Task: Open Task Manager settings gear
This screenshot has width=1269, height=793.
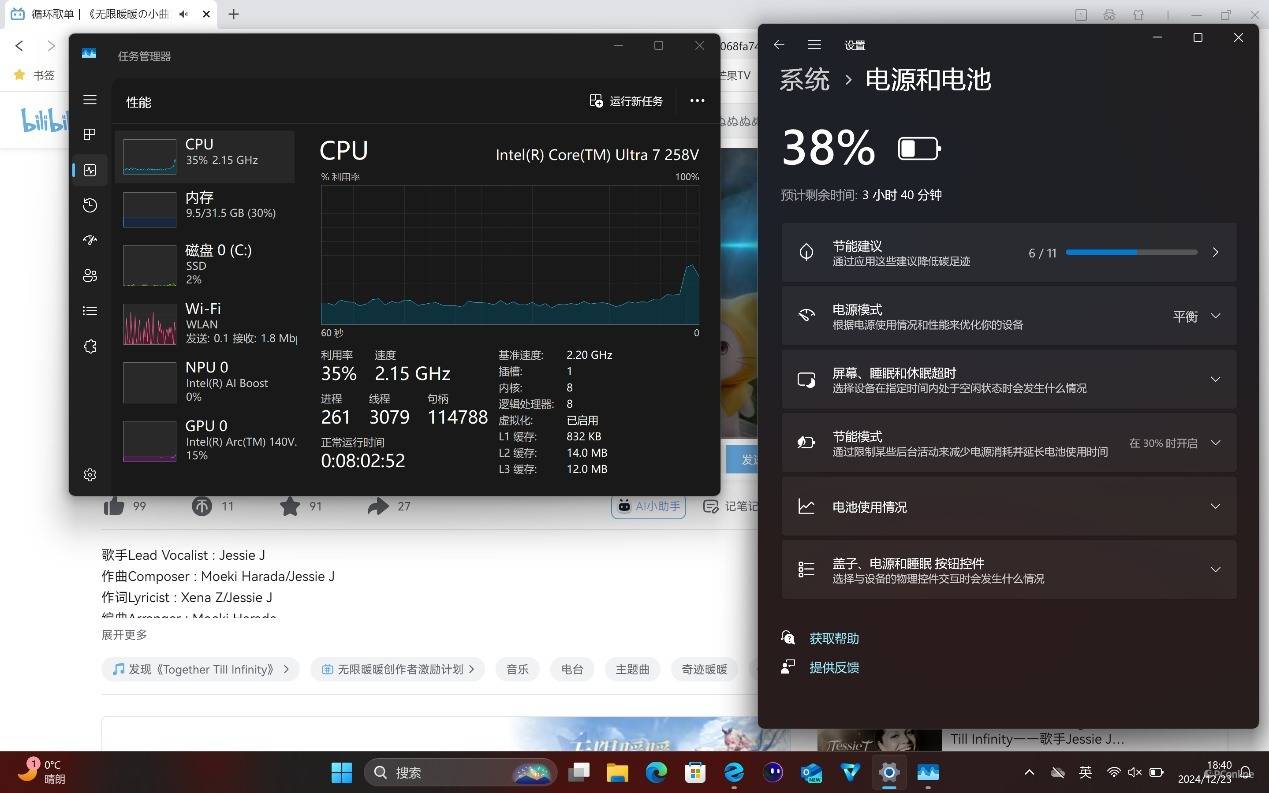Action: [x=90, y=474]
